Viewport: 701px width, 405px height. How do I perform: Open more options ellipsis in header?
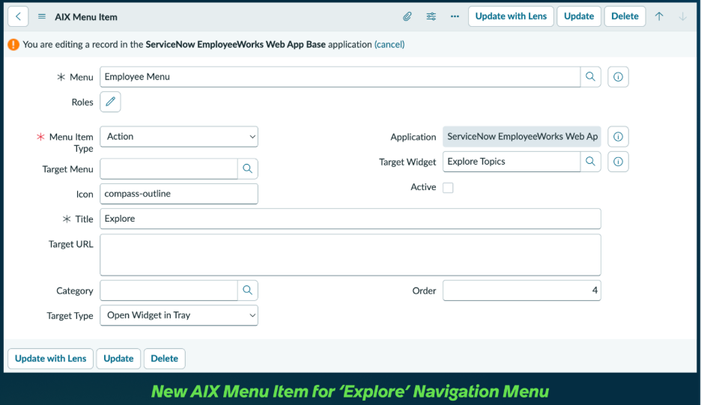click(x=455, y=17)
